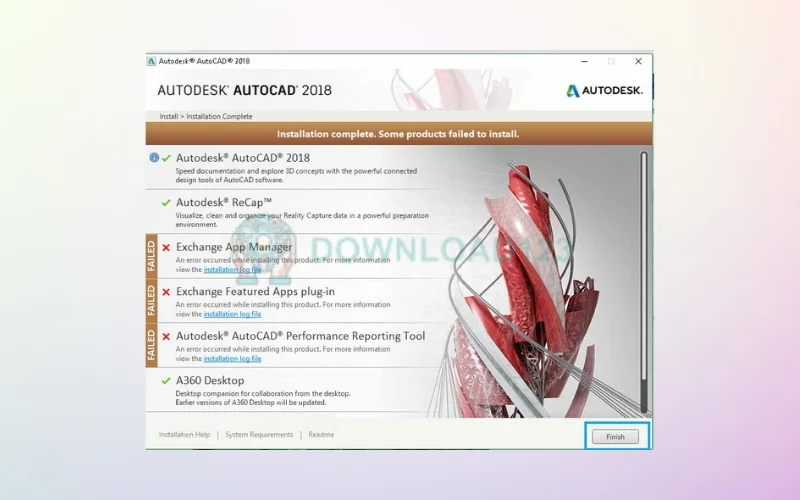Click the green checkmark beside A360 Desktop

coord(166,381)
